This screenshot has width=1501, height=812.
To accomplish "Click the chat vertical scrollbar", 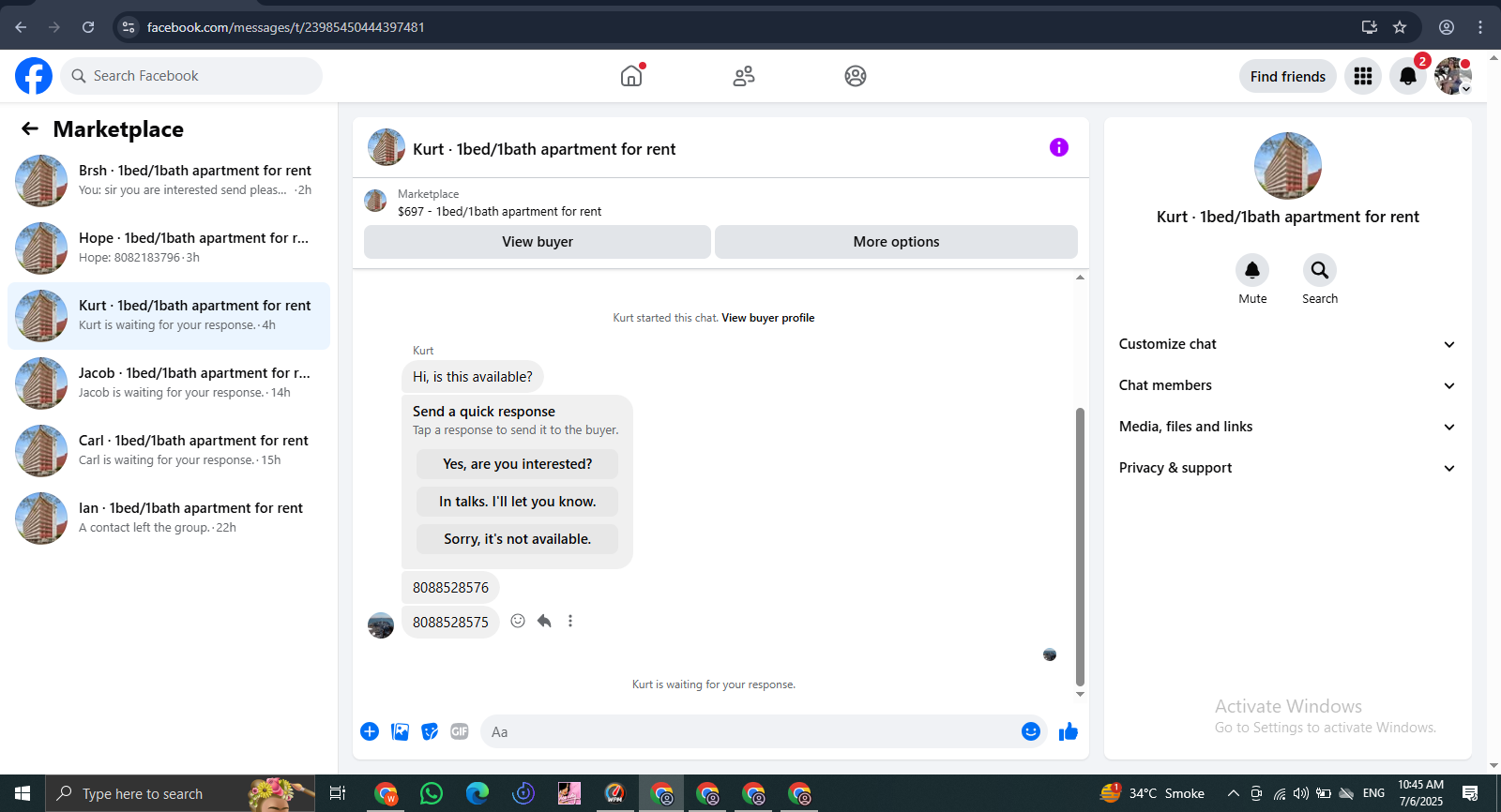I will [x=1080, y=547].
